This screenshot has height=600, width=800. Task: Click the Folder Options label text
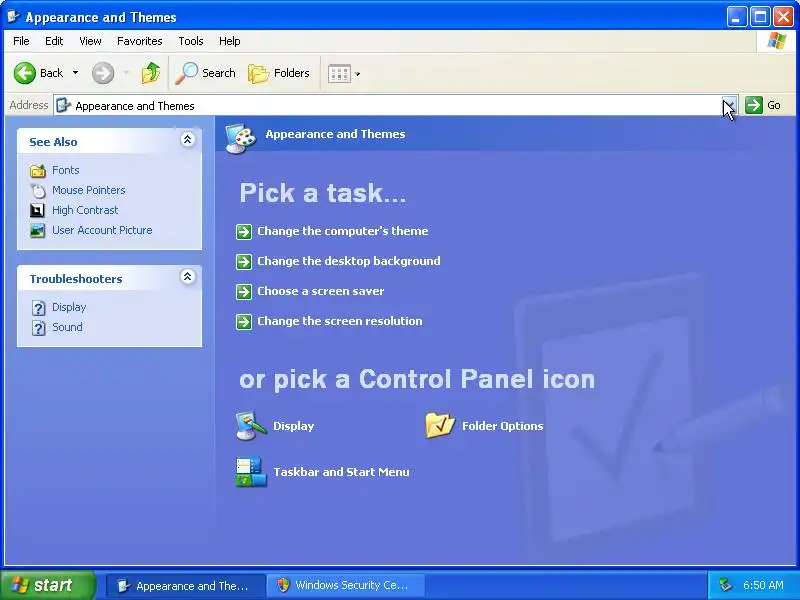click(503, 426)
